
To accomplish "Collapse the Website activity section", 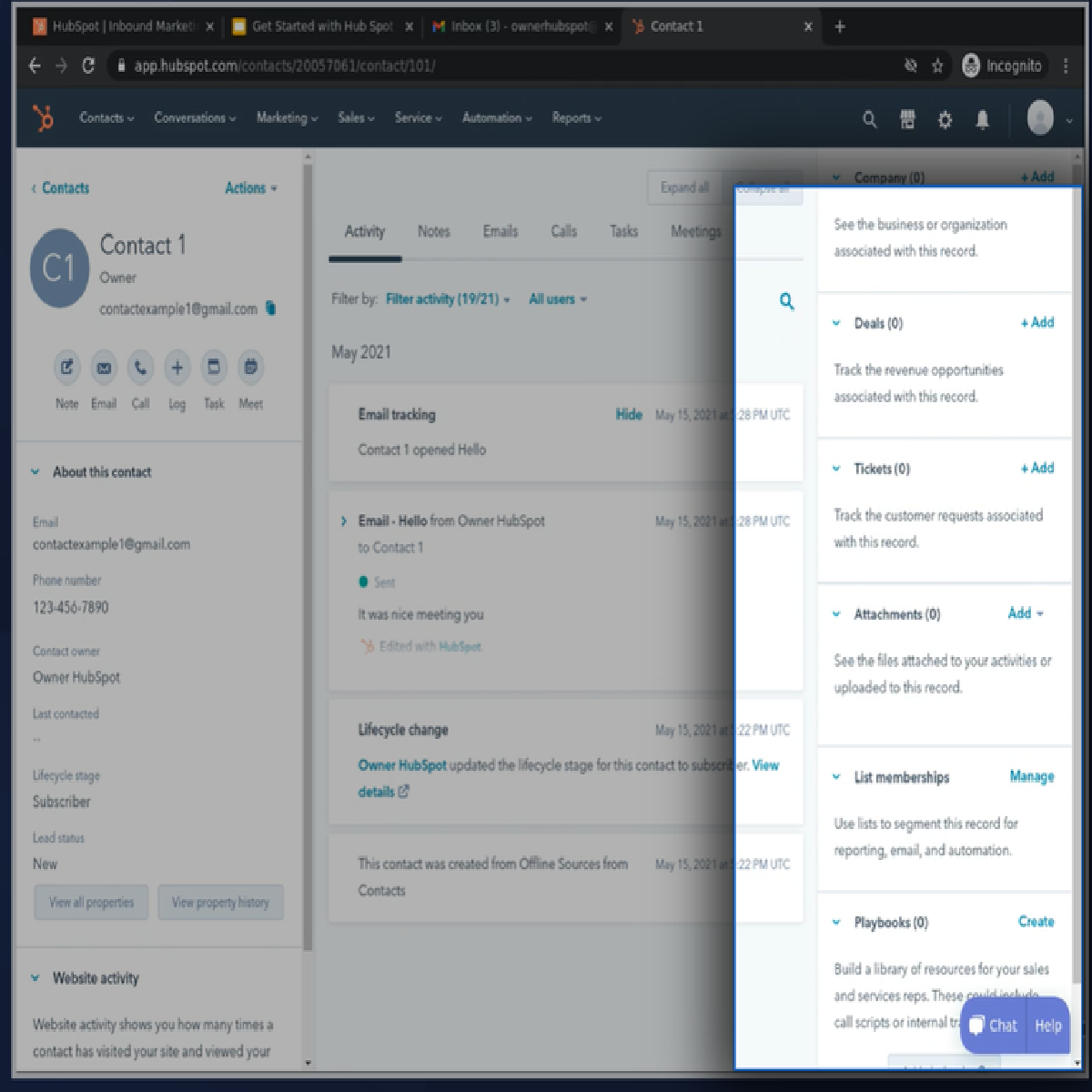I will pyautogui.click(x=35, y=978).
